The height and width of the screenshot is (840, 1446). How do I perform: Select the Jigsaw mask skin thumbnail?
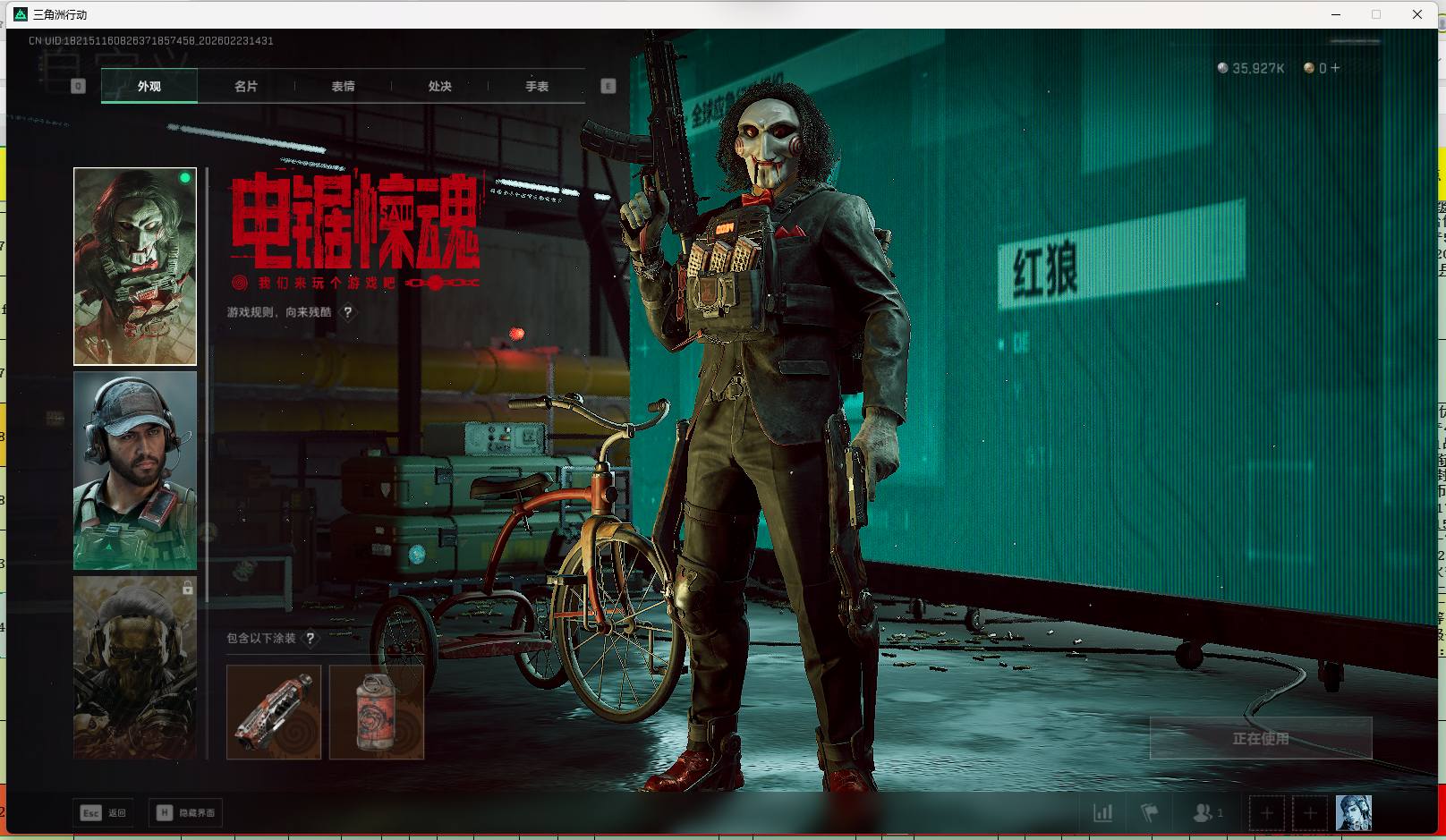135,267
